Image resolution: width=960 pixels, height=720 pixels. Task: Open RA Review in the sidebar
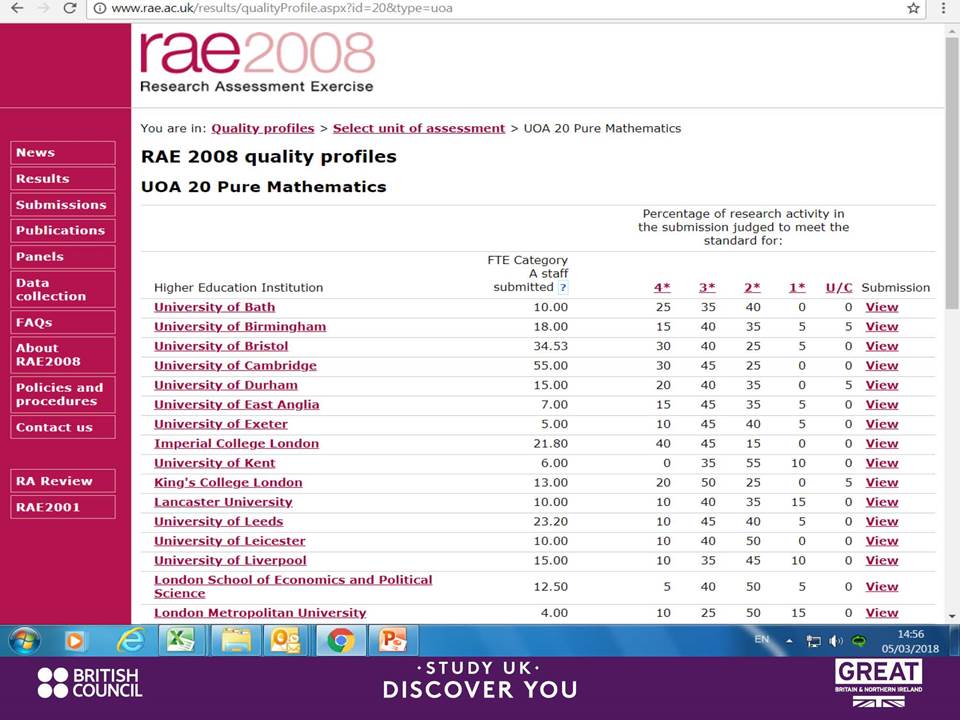[x=62, y=481]
